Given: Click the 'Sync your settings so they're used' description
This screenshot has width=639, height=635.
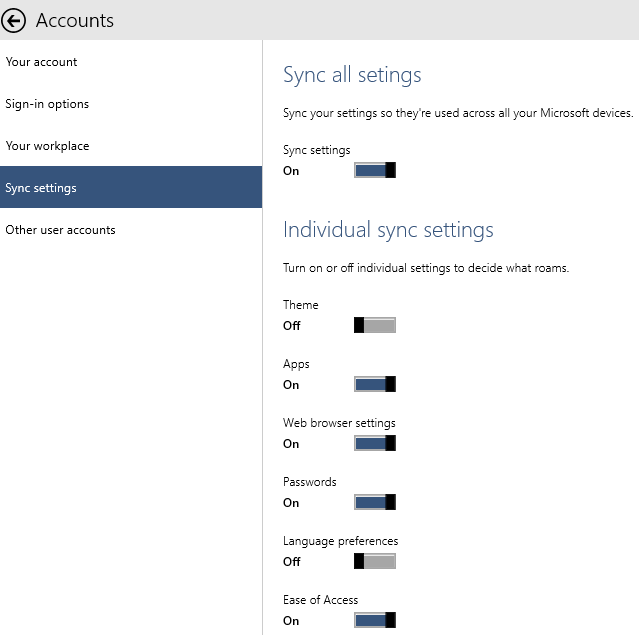Looking at the screenshot, I should pos(458,113).
